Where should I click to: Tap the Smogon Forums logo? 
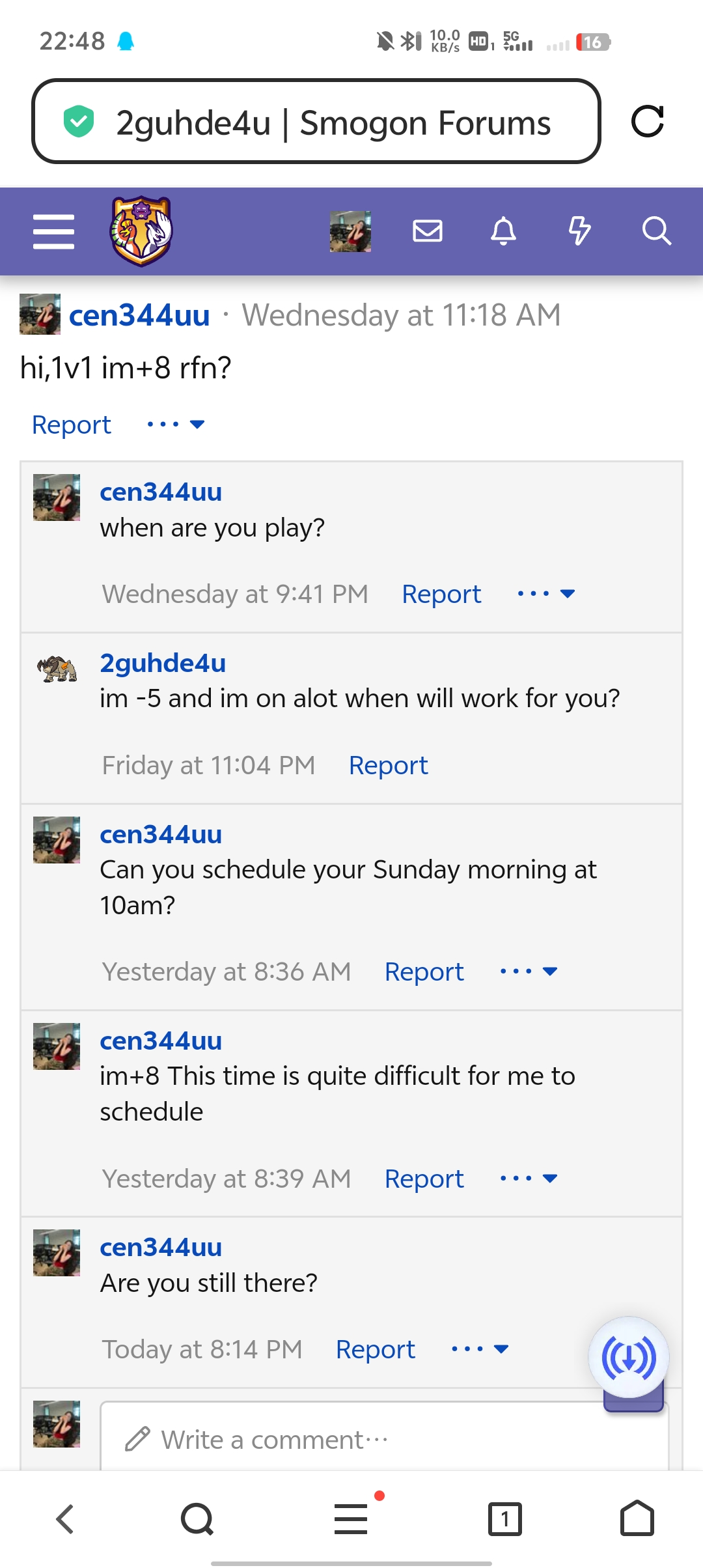pyautogui.click(x=141, y=231)
